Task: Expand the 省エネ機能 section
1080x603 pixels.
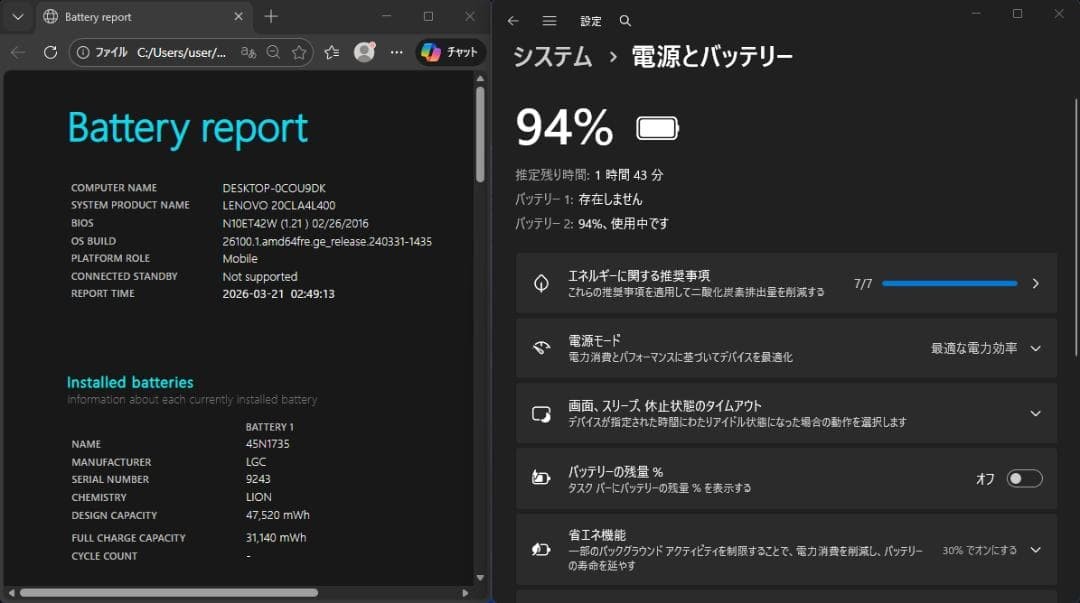Action: (x=786, y=550)
